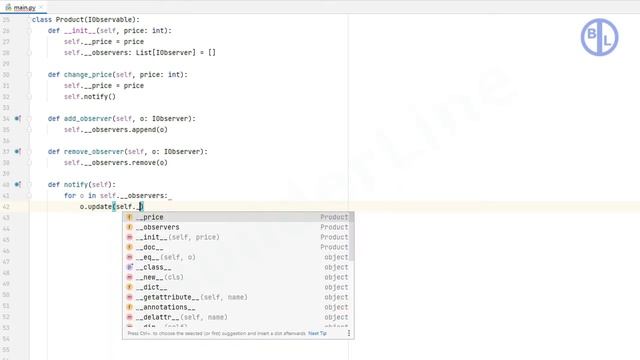Click 'def add_observer' method name
640x360 pixels.
coord(88,119)
